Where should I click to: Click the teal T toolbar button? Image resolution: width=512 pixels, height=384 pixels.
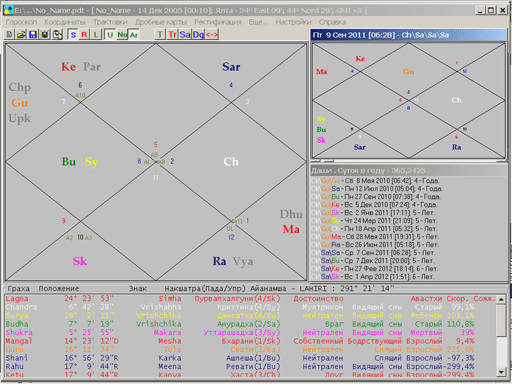tap(160, 34)
